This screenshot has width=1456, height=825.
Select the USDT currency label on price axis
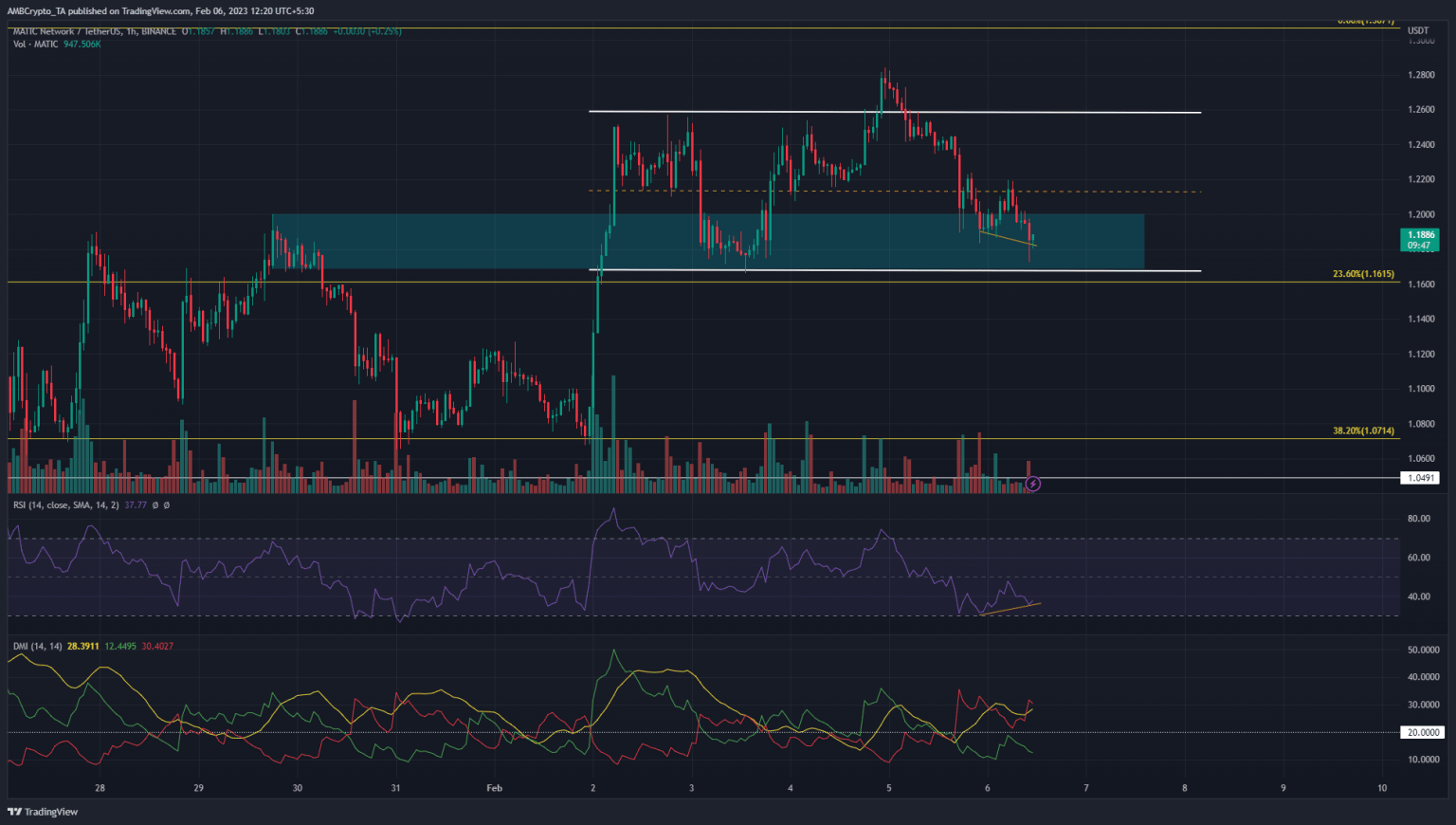[1418, 31]
